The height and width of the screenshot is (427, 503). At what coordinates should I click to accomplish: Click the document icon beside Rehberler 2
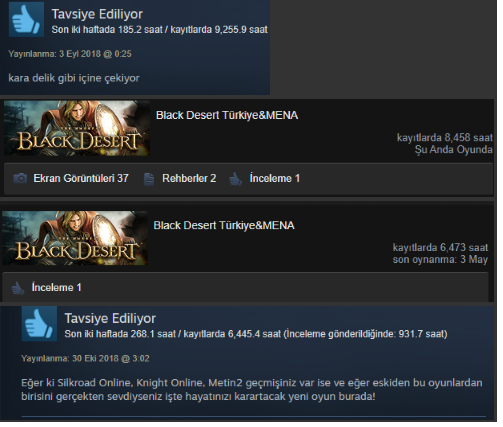click(x=149, y=179)
